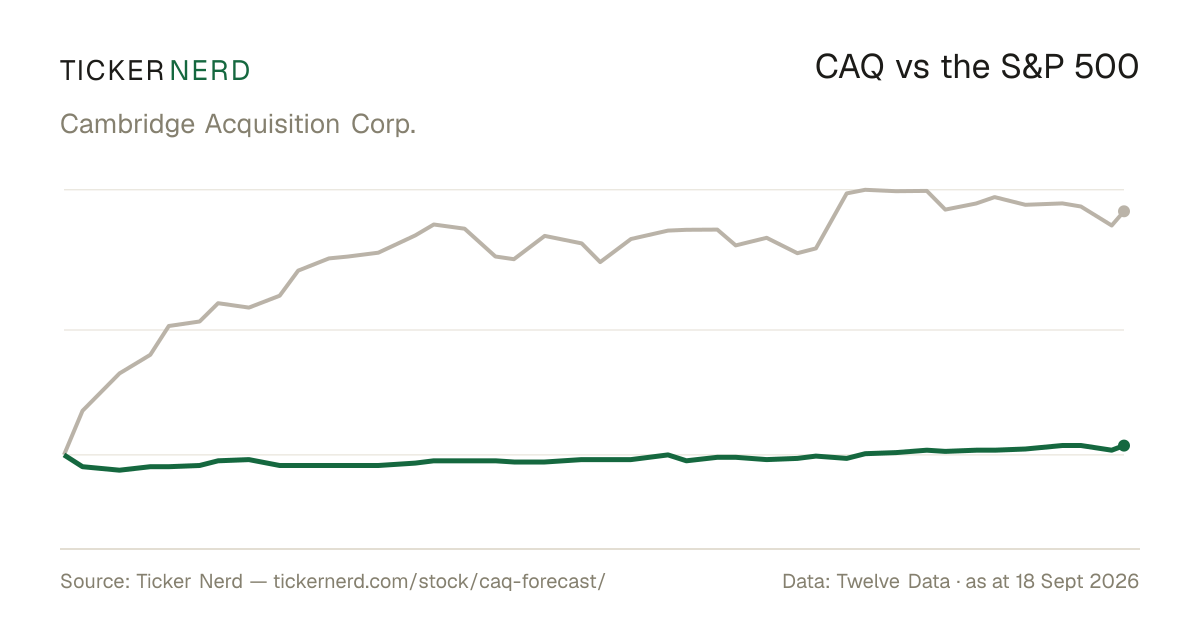Click the green CAQ line endpoint dot
The height and width of the screenshot is (630, 1200).
tap(1124, 445)
